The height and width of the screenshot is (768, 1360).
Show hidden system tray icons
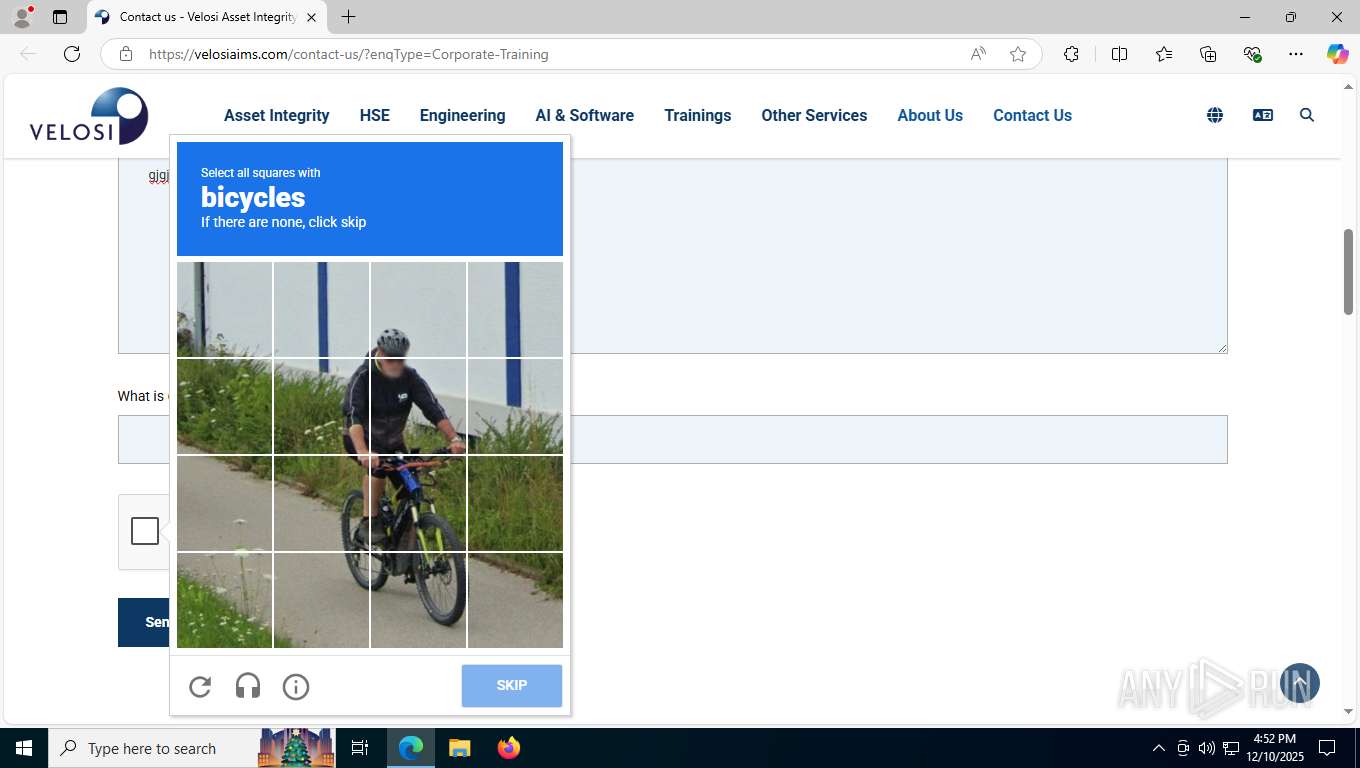tap(1159, 748)
